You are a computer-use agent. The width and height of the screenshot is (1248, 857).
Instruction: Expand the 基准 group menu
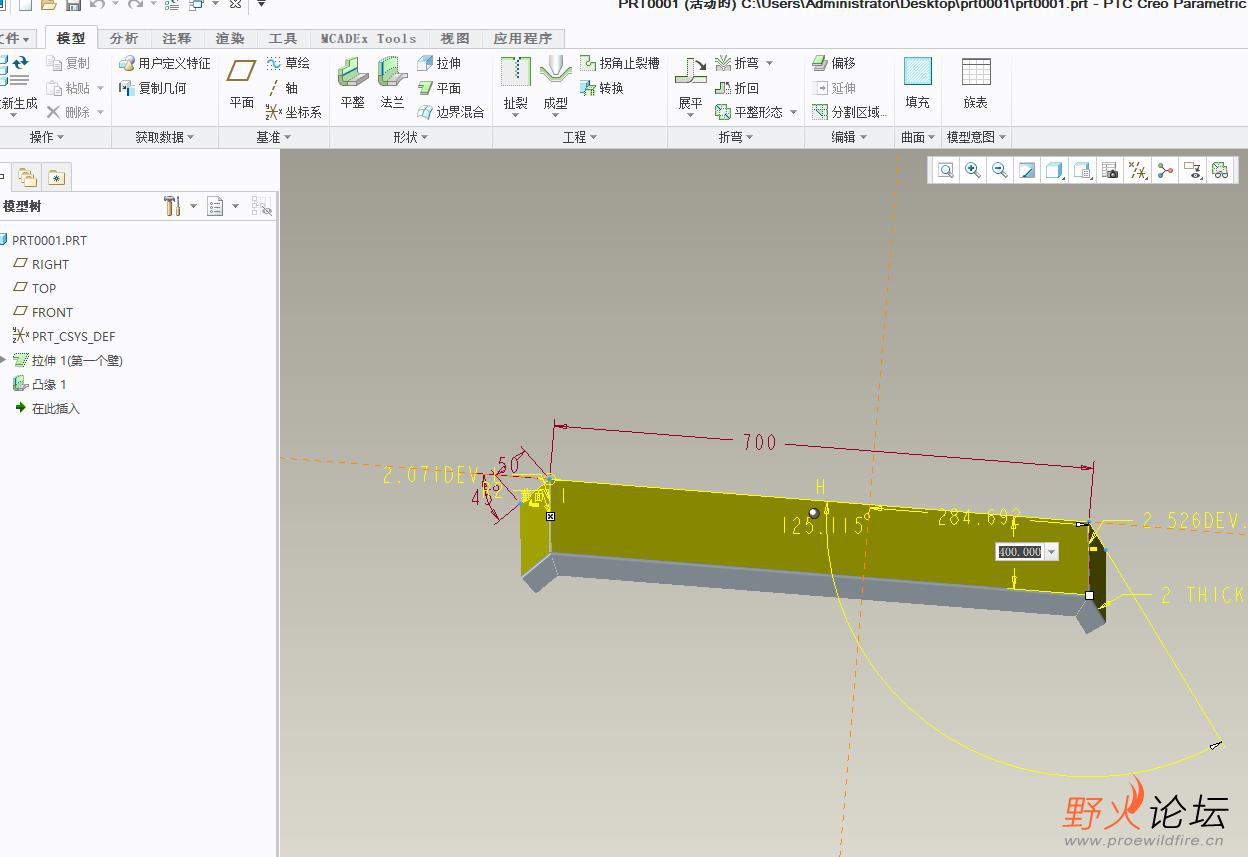273,137
